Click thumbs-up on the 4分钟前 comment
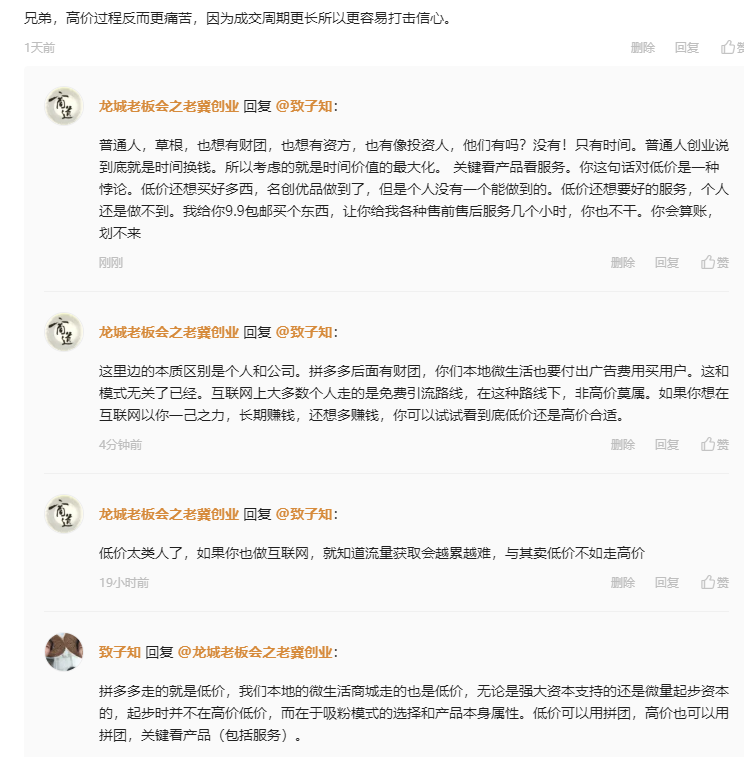This screenshot has height=757, width=744. [x=714, y=444]
